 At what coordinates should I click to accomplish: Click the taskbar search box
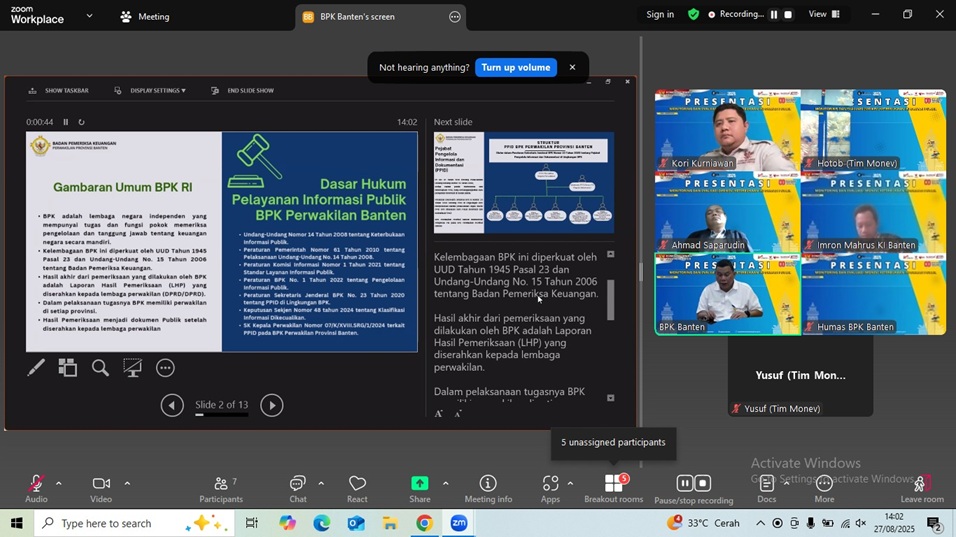[134, 523]
